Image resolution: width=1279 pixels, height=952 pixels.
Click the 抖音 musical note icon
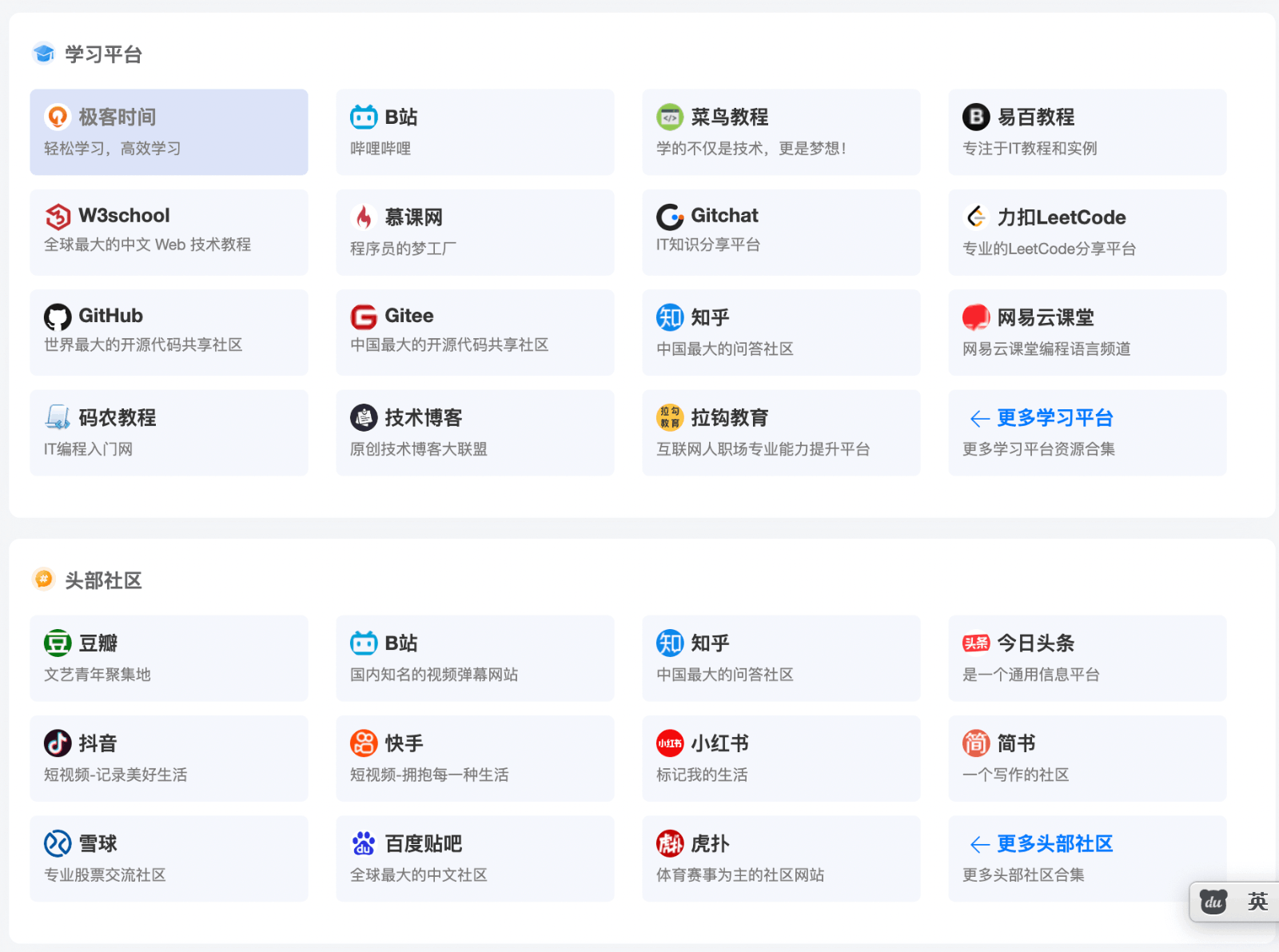pos(55,743)
